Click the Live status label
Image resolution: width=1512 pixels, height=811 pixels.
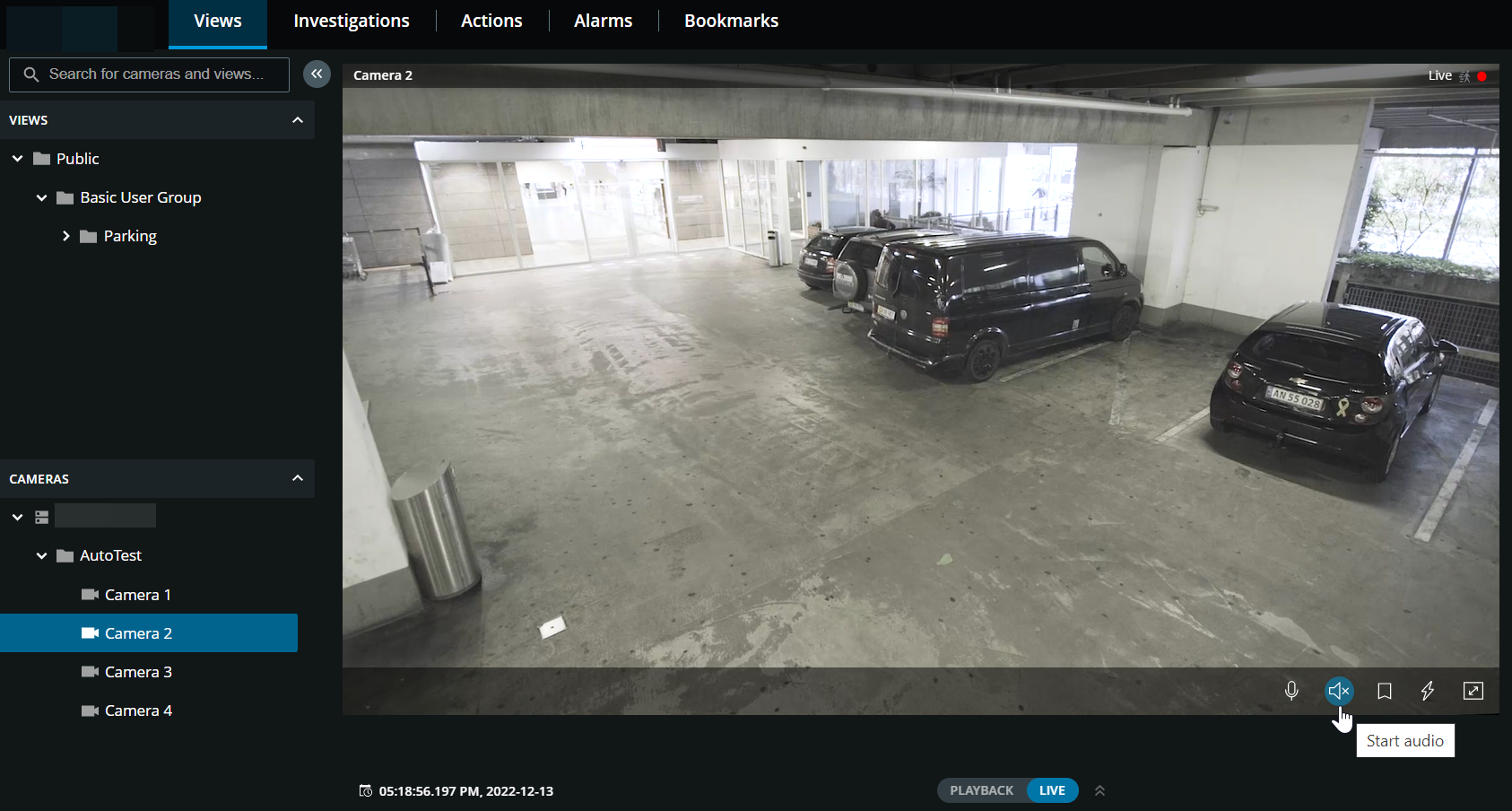[1440, 76]
